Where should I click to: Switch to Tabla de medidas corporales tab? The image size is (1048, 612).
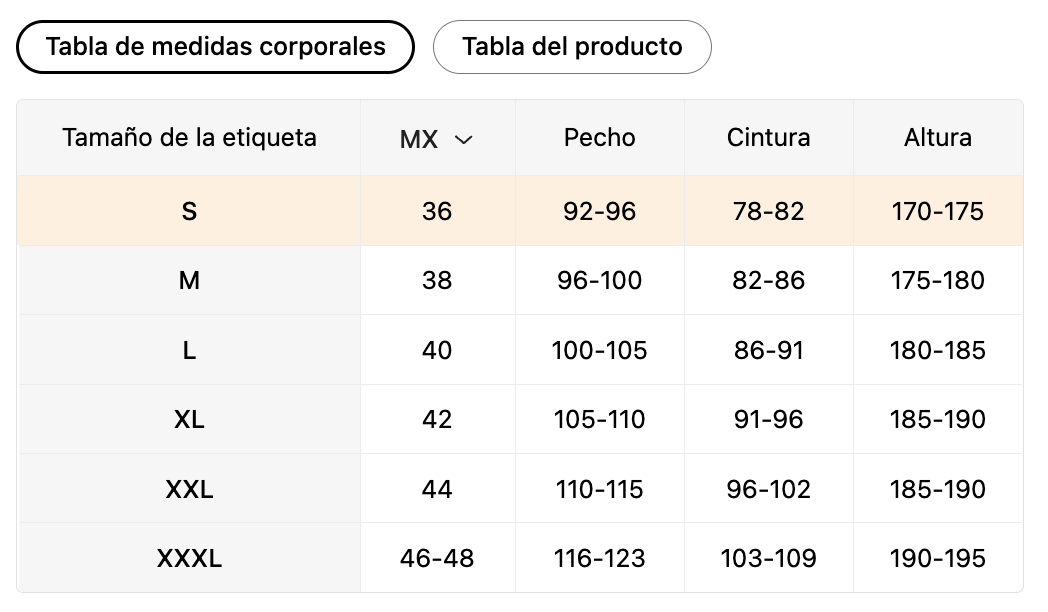pyautogui.click(x=215, y=47)
